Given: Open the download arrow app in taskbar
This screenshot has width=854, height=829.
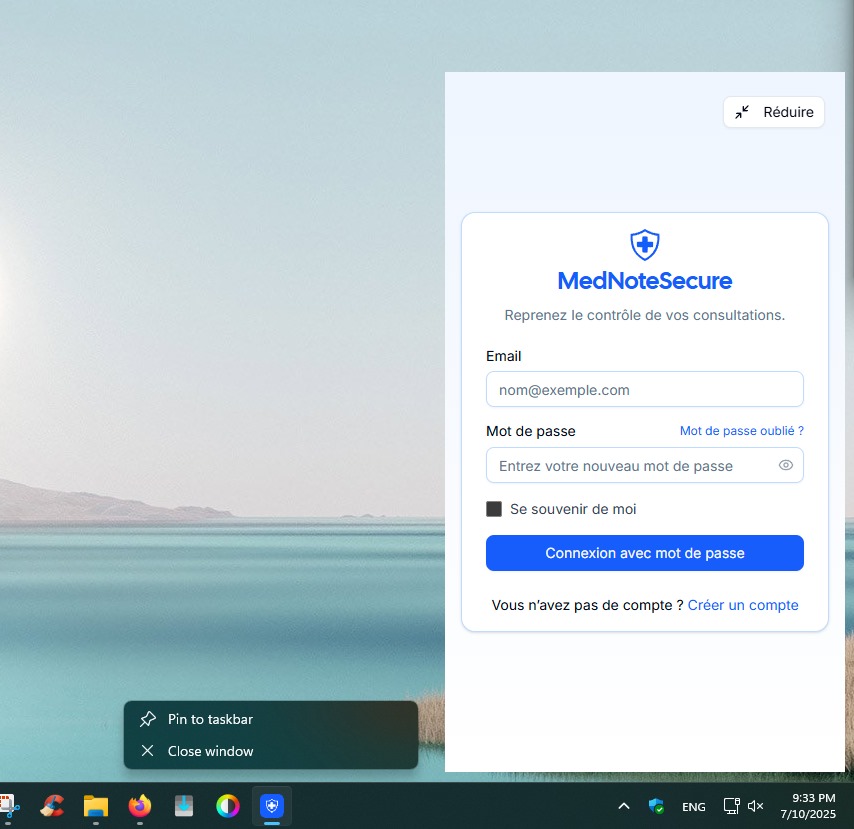Looking at the screenshot, I should point(184,806).
